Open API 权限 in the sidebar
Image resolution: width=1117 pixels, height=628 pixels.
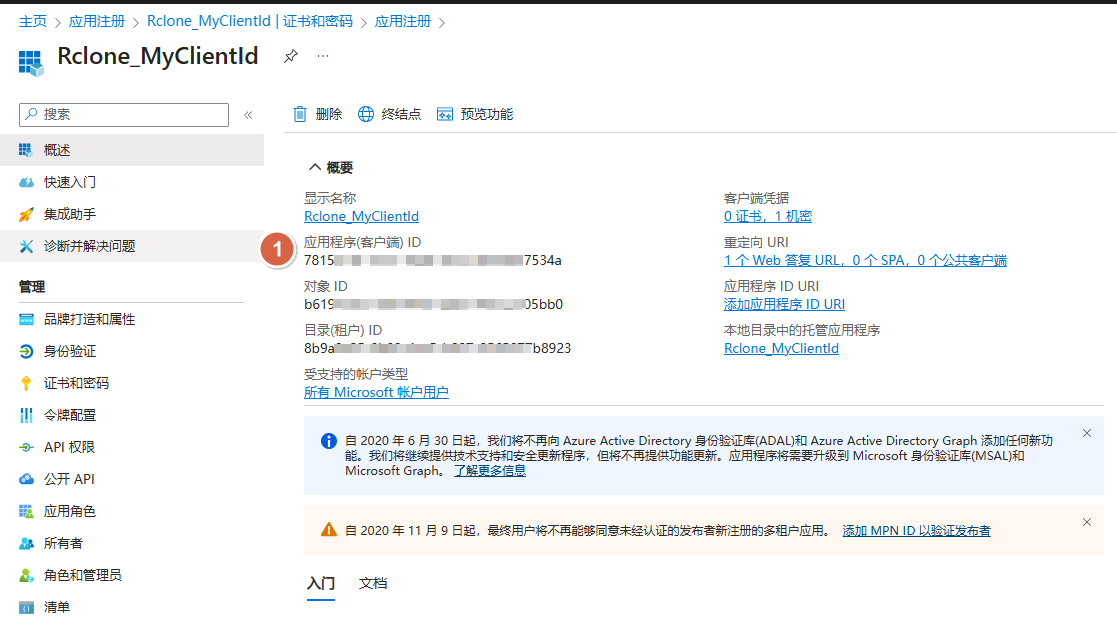69,447
